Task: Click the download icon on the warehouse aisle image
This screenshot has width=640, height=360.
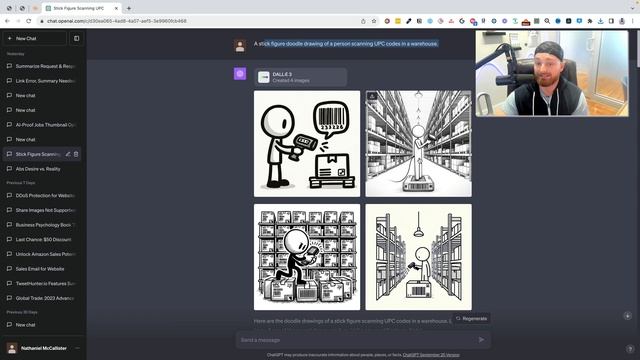Action: (372, 96)
